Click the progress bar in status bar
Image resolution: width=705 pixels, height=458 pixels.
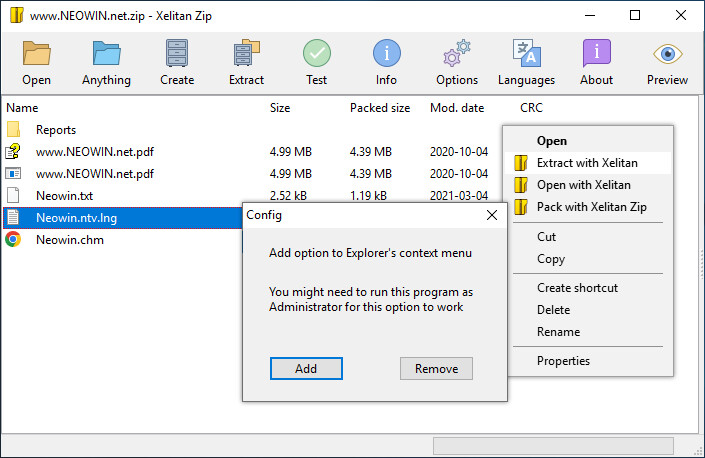coord(553,446)
